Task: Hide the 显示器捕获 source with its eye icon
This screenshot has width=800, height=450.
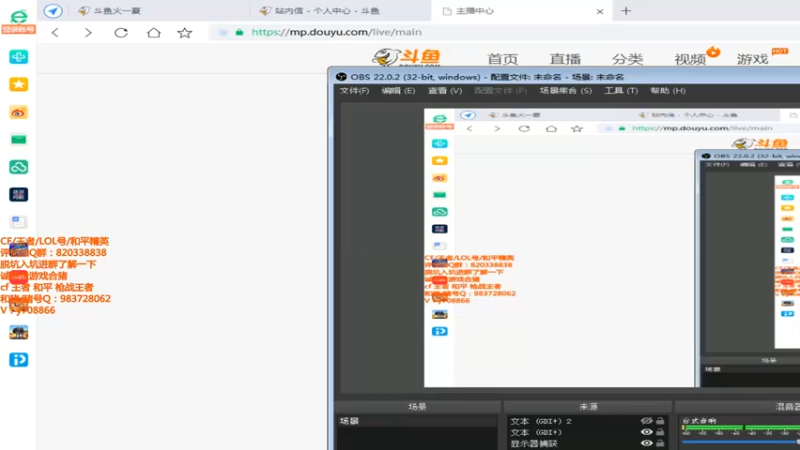Action: [x=646, y=443]
